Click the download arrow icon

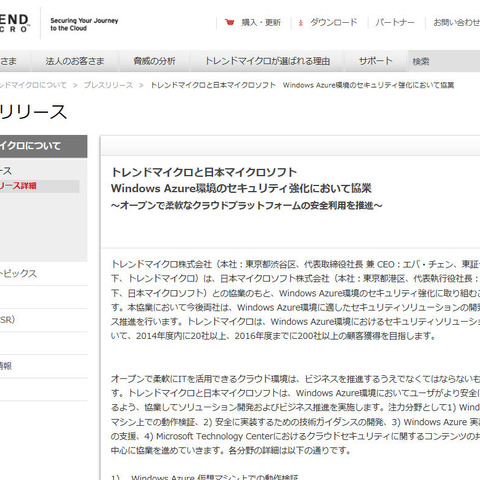(x=301, y=23)
